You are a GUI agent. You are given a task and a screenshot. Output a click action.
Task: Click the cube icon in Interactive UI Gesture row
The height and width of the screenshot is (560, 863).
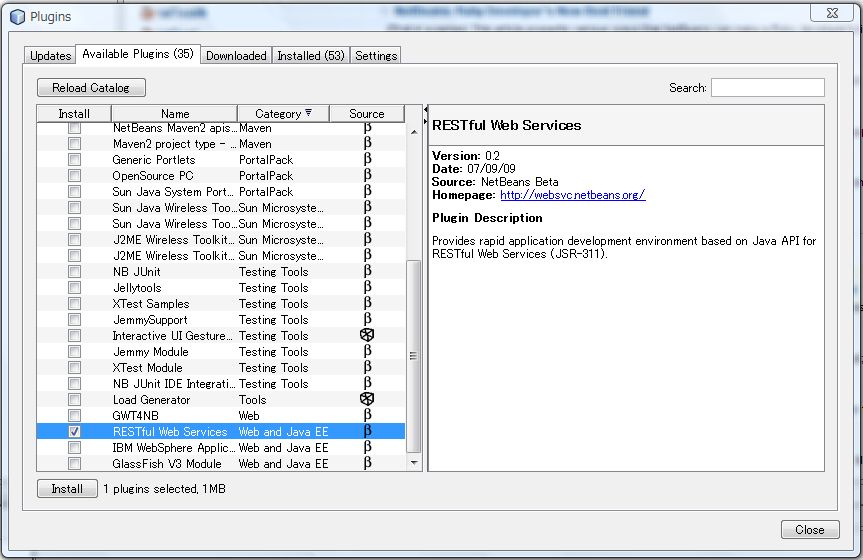[367, 335]
